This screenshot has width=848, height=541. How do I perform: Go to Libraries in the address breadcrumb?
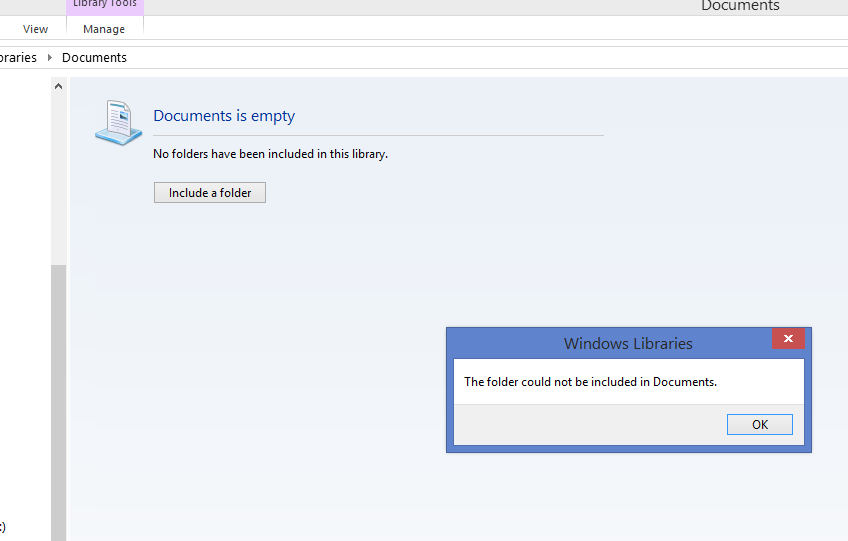coord(18,58)
